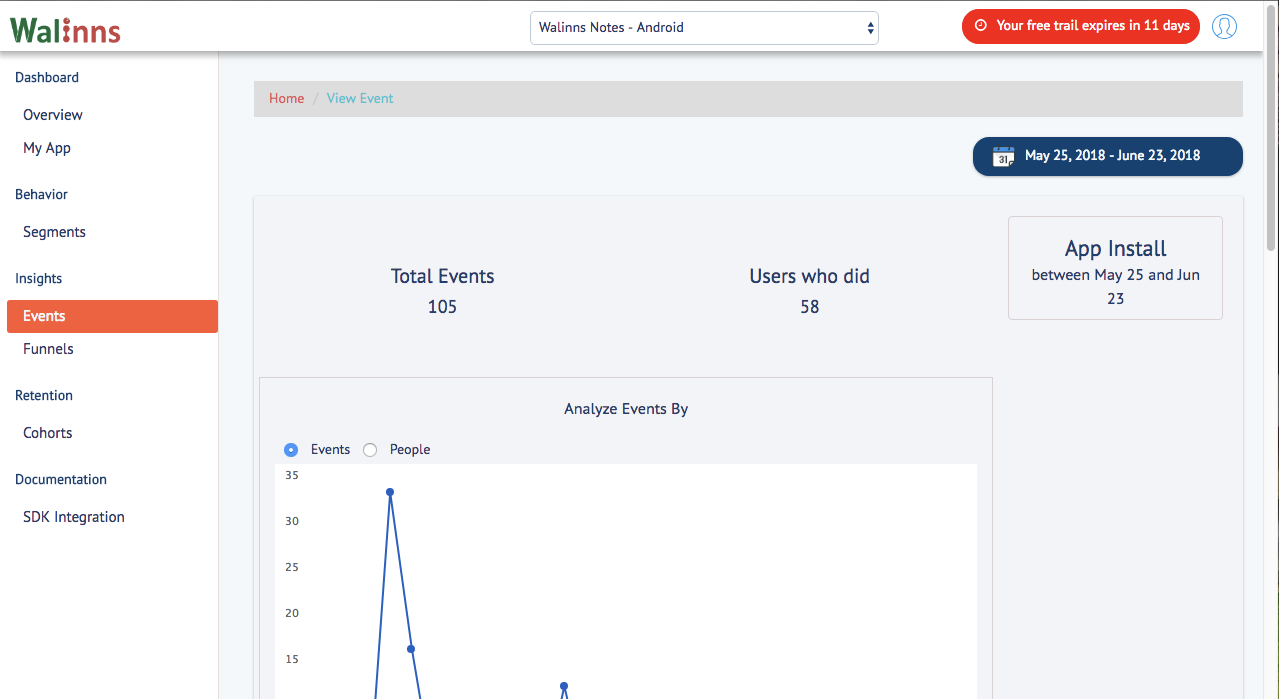This screenshot has width=1279, height=699.
Task: Click the calendar icon in date range
Action: pyautogui.click(x=1003, y=156)
